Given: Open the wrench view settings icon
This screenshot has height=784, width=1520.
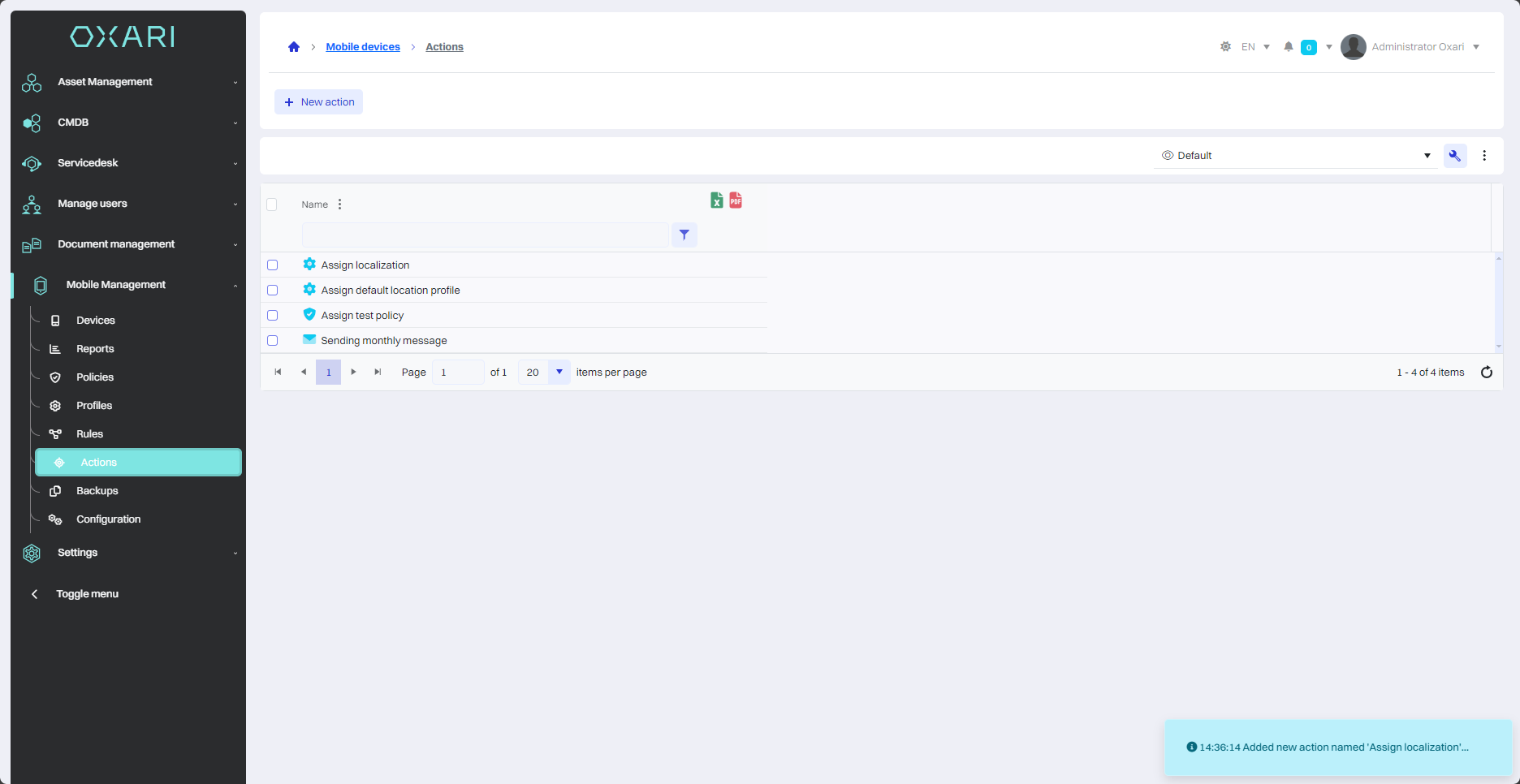Looking at the screenshot, I should coord(1454,156).
